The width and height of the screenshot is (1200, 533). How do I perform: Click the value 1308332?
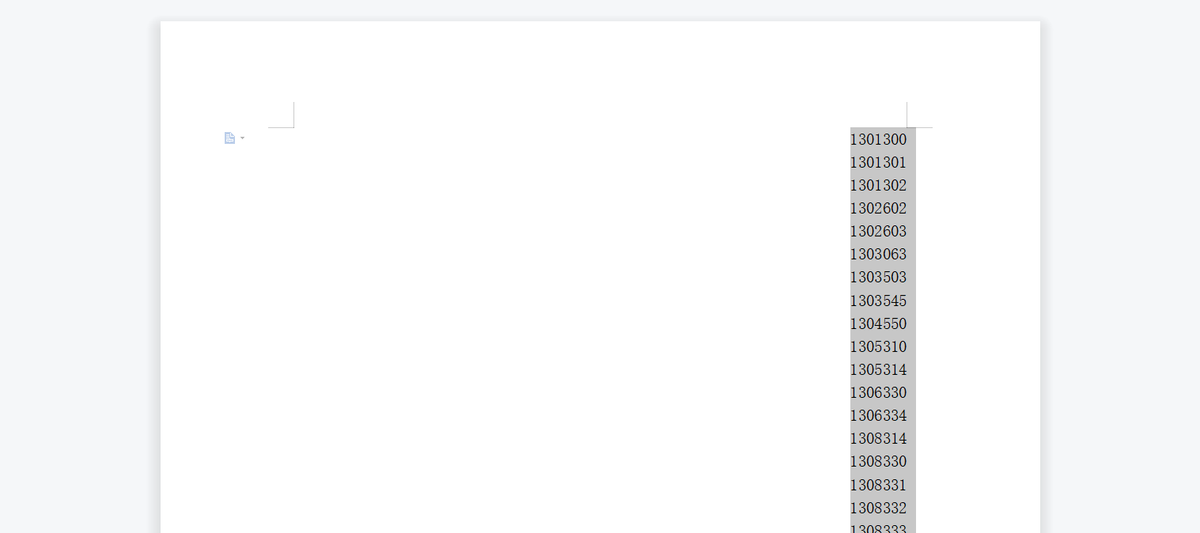click(878, 508)
